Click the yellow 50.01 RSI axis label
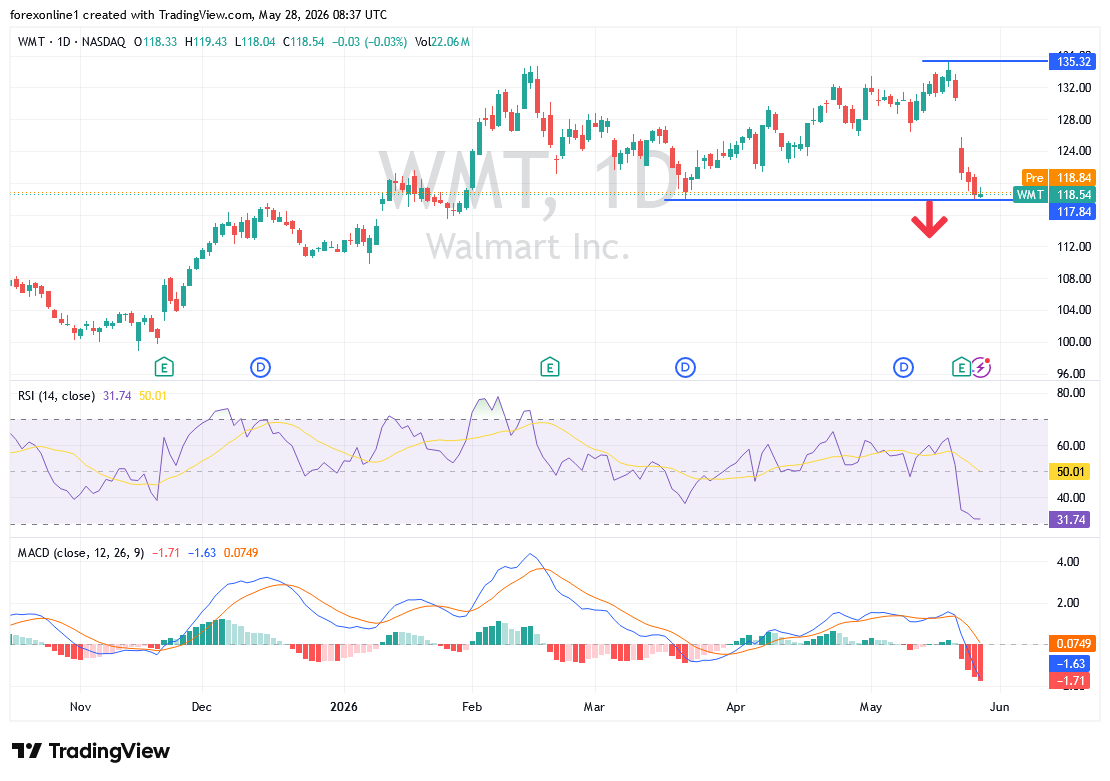Image resolution: width=1110 pixels, height=781 pixels. [1070, 472]
